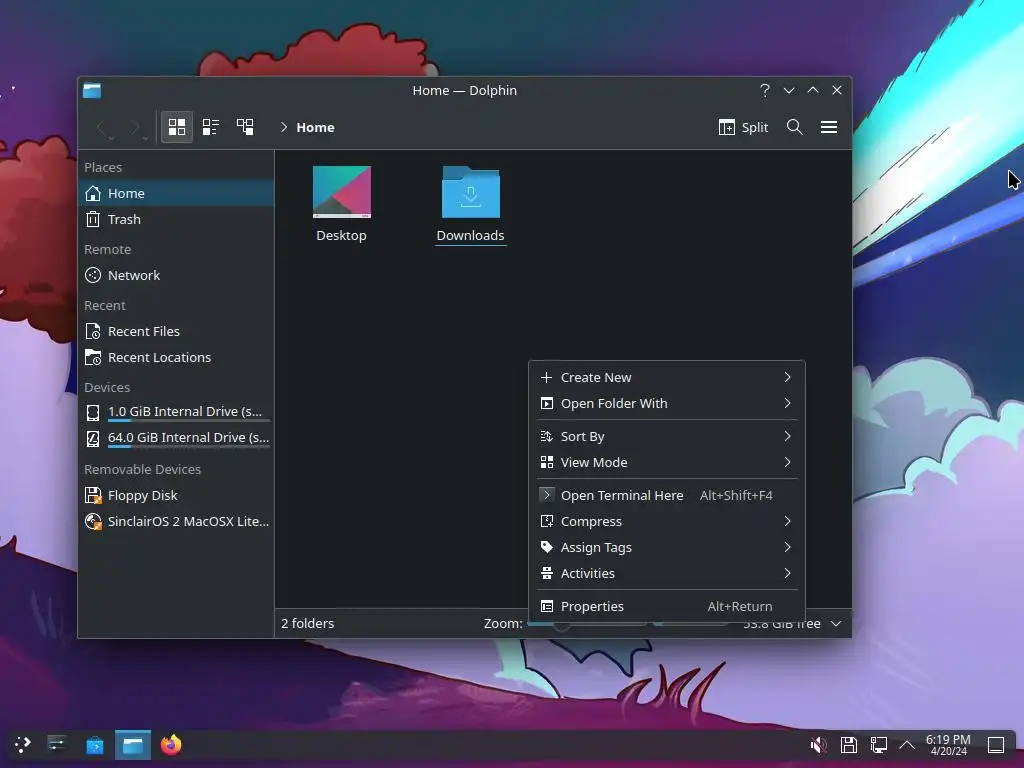Expand hidden system tray icons arrow

point(907,745)
